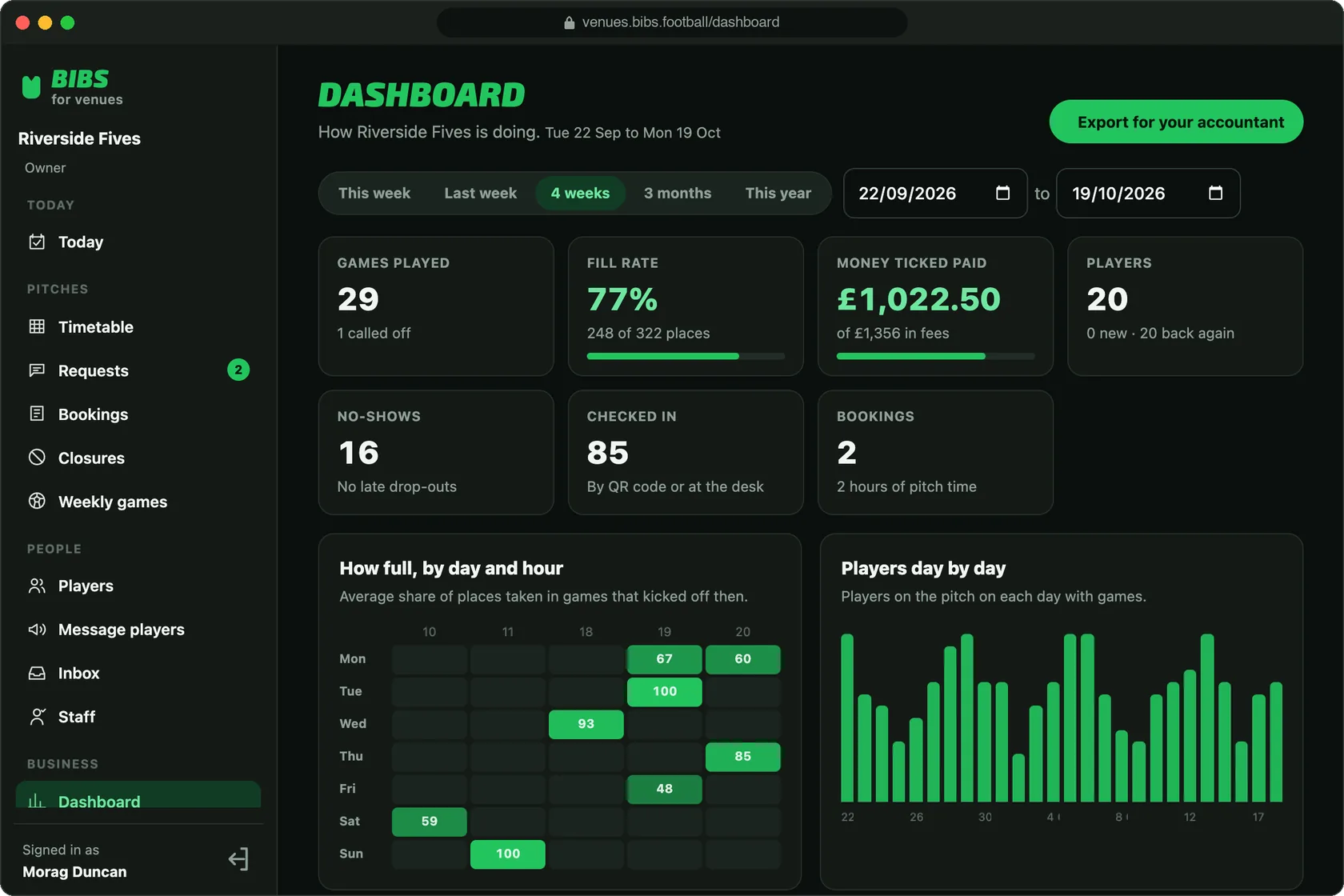Click the BIBS shirt logo
The height and width of the screenshot is (896, 1344).
pos(31,86)
